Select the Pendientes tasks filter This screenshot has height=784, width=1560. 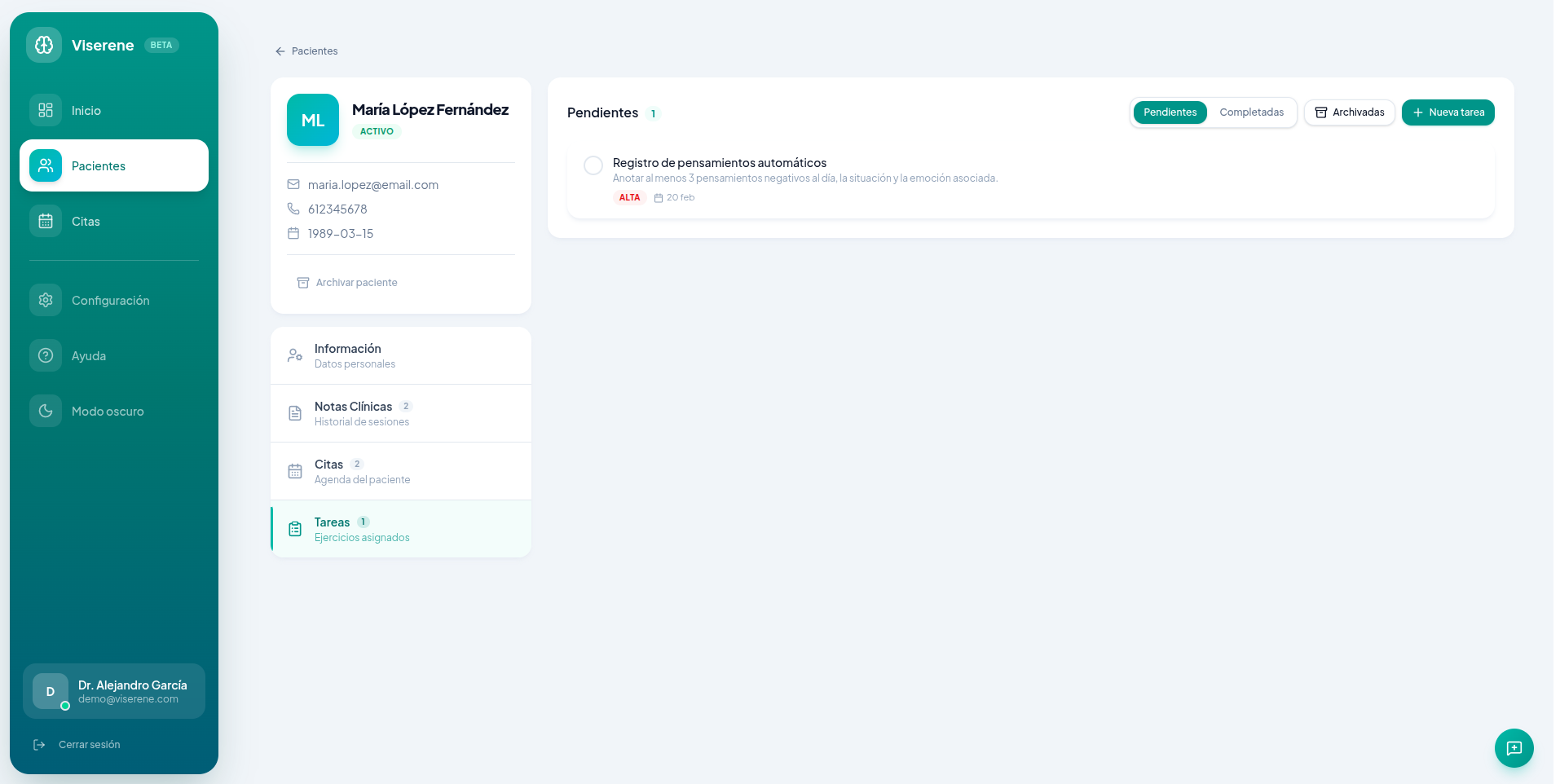coord(1170,112)
